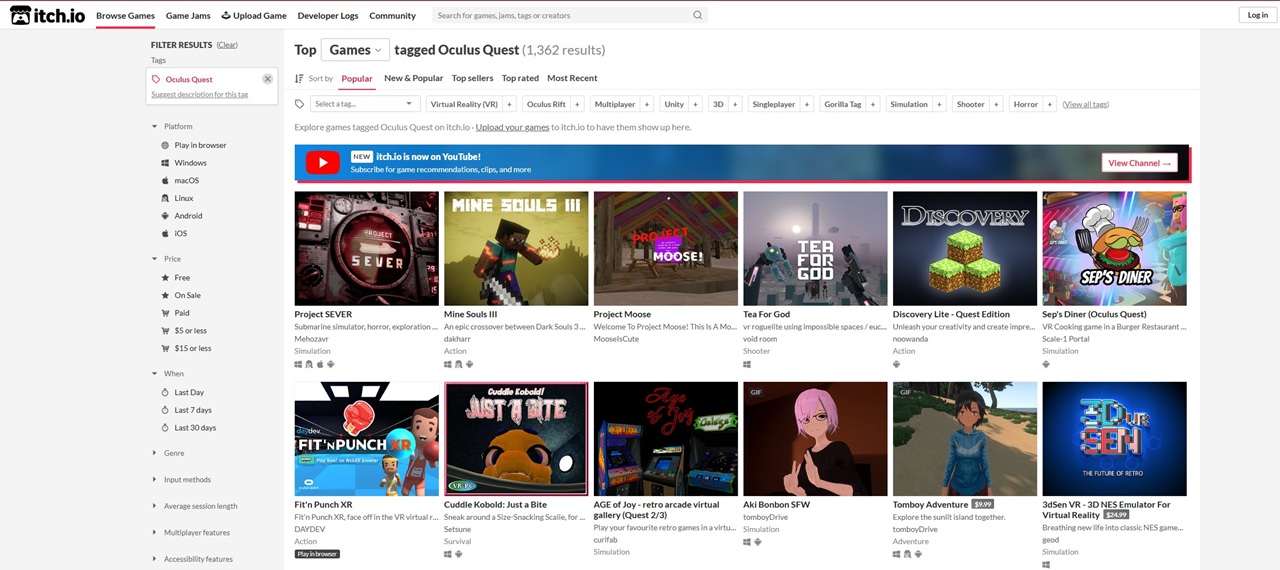Filter price by Free
Image resolution: width=1280 pixels, height=570 pixels.
[176, 277]
